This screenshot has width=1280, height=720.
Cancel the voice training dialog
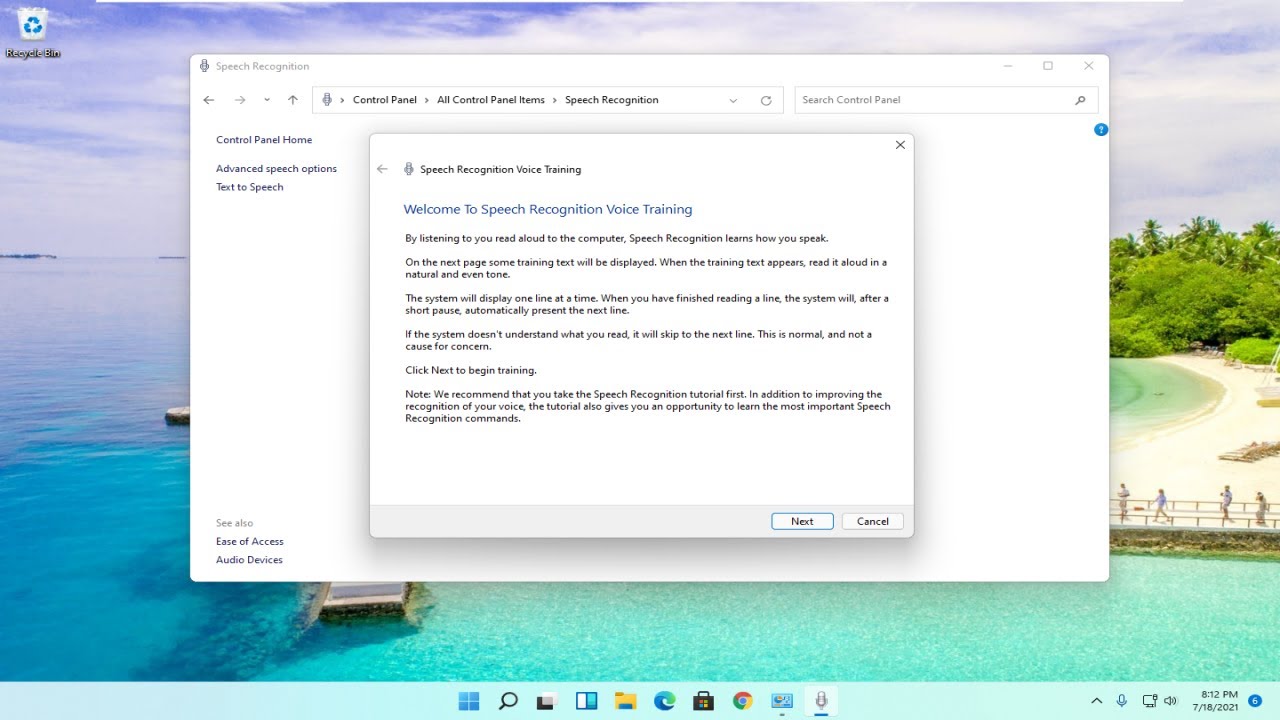pyautogui.click(x=873, y=521)
